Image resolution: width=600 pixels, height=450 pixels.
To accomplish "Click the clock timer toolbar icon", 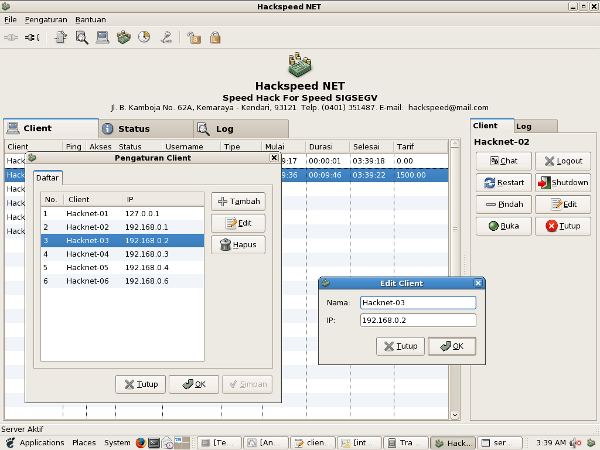I will click(x=144, y=37).
